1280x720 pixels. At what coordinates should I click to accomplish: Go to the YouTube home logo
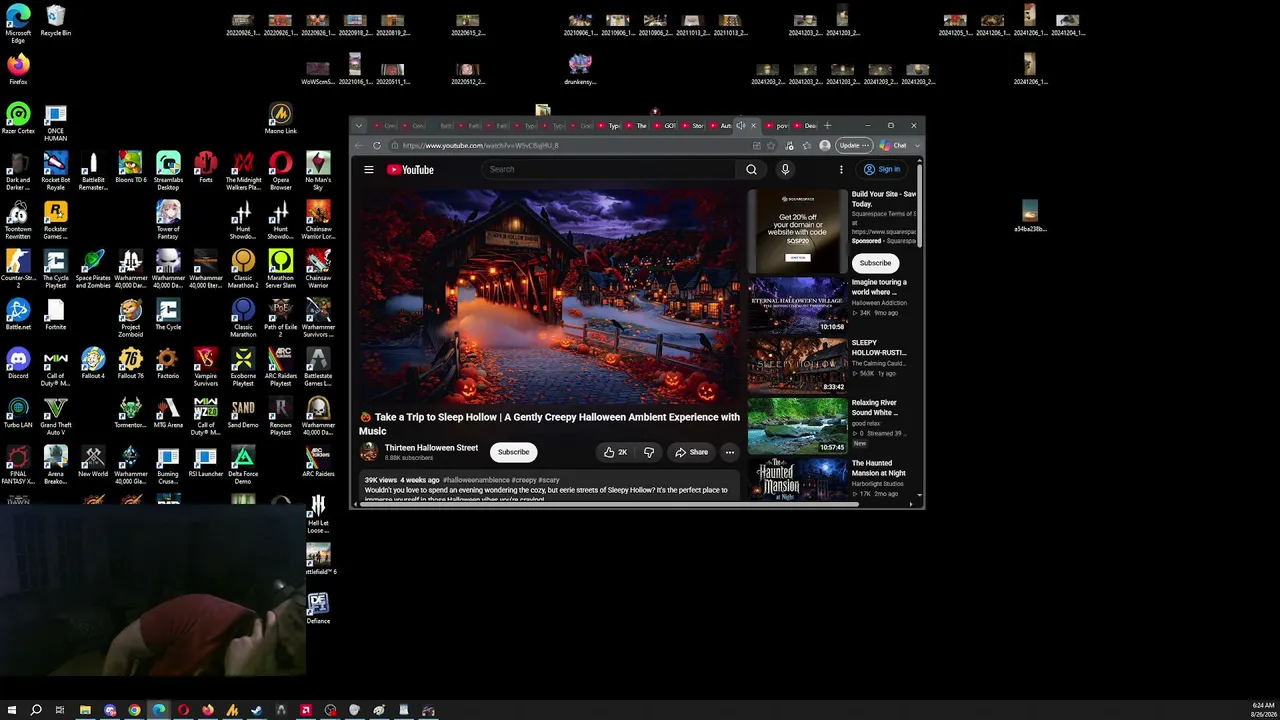point(410,170)
